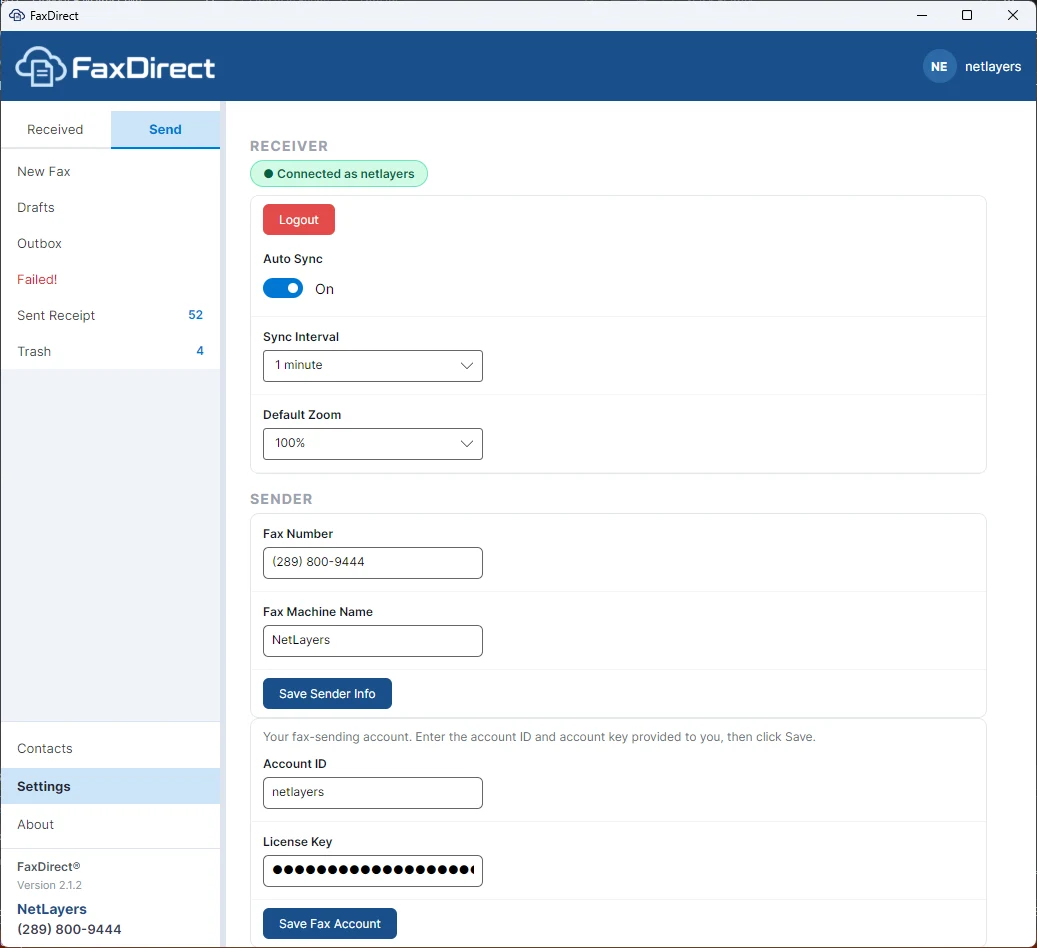The width and height of the screenshot is (1037, 948).
Task: Click the netlayers username in header
Action: (x=993, y=66)
